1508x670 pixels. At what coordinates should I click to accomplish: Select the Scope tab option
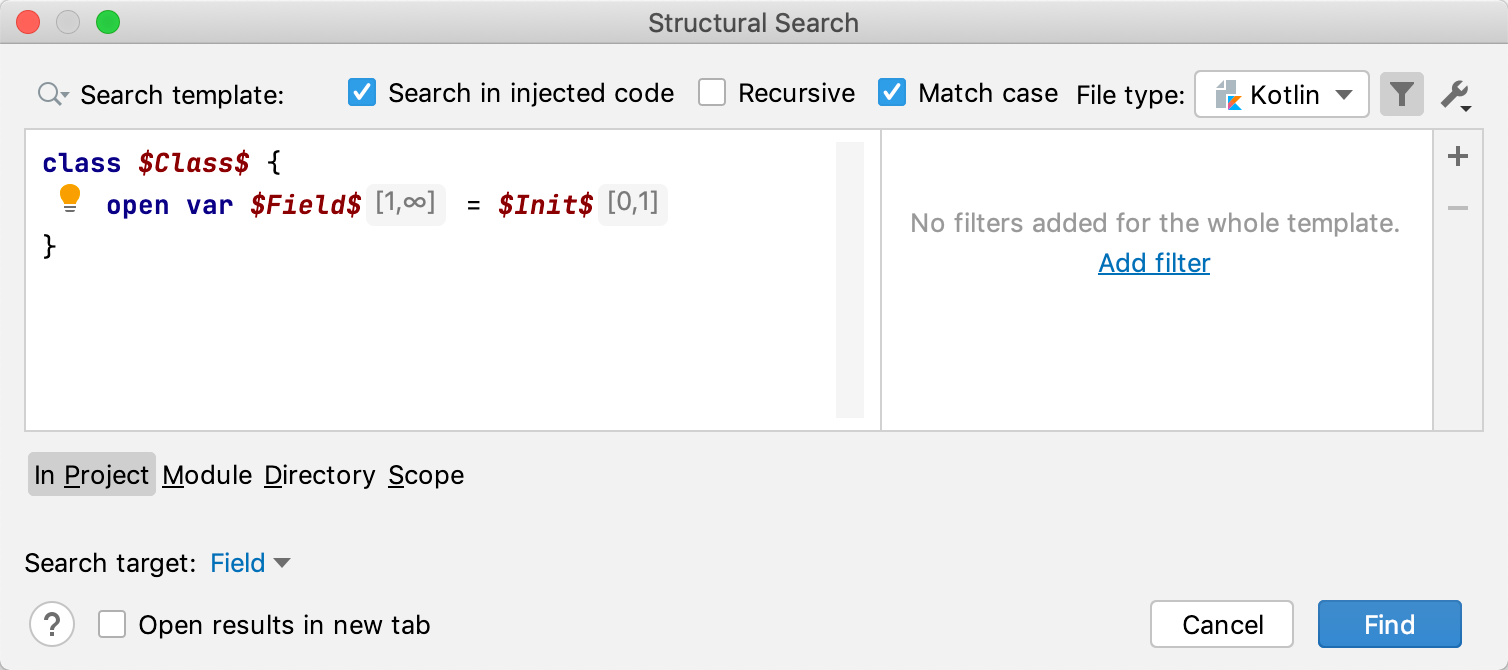pyautogui.click(x=426, y=475)
